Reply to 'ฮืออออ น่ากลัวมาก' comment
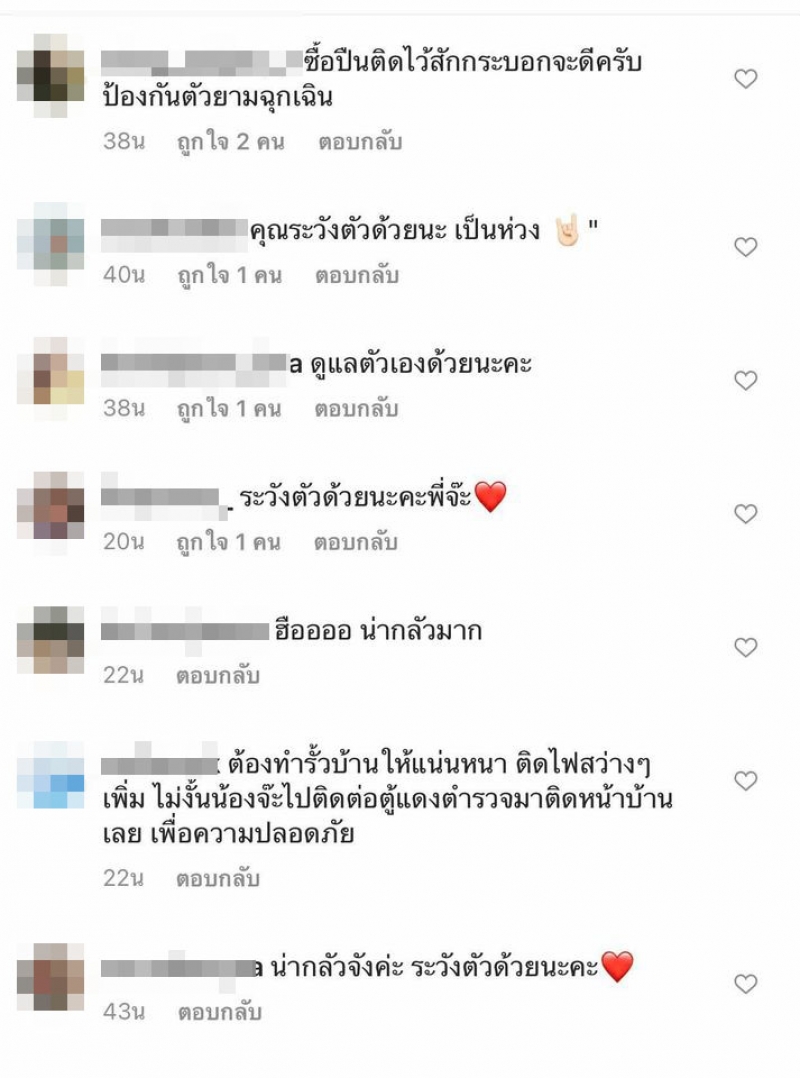 pyautogui.click(x=217, y=676)
